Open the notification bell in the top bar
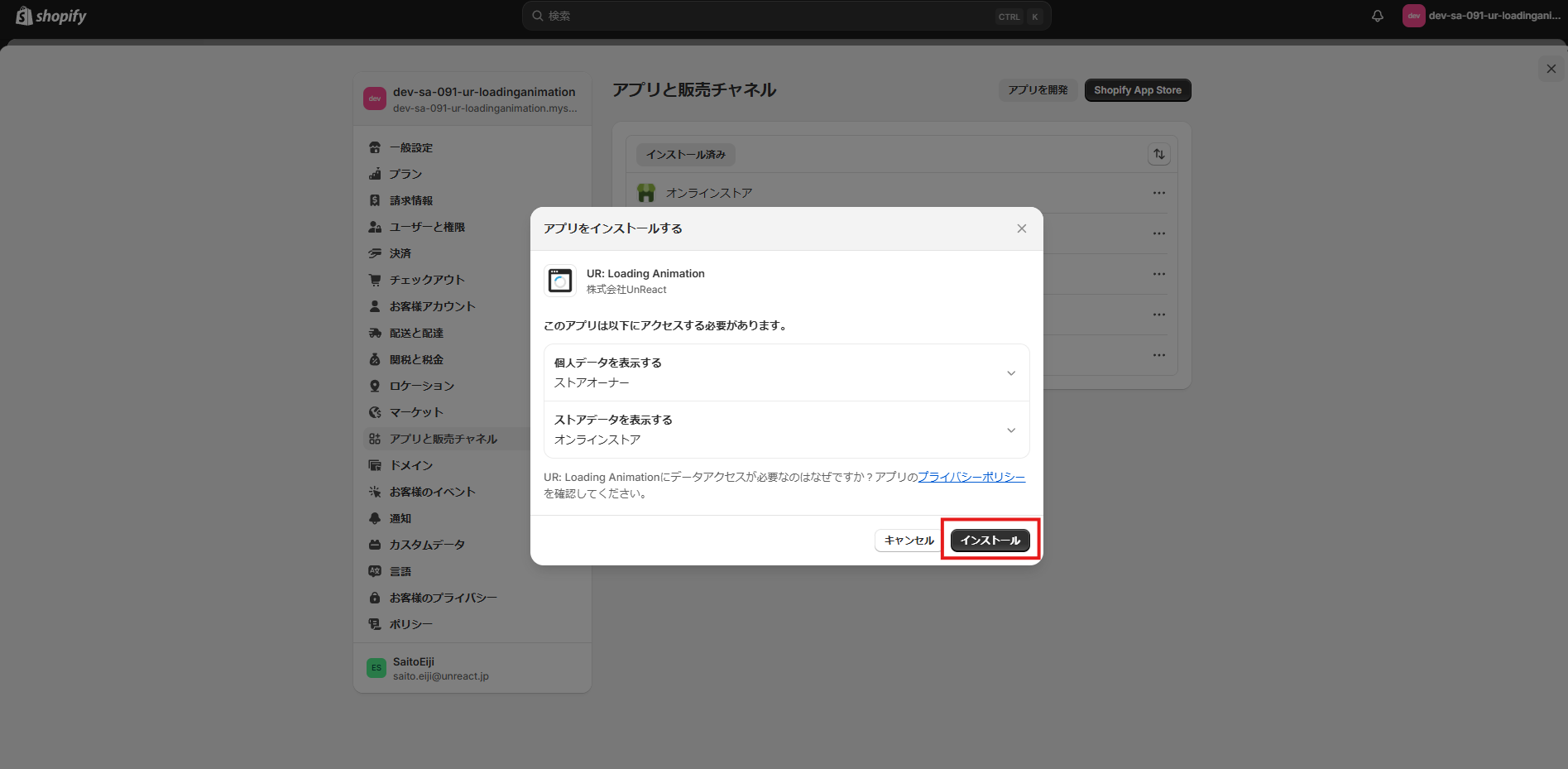The image size is (1568, 769). 1376,15
